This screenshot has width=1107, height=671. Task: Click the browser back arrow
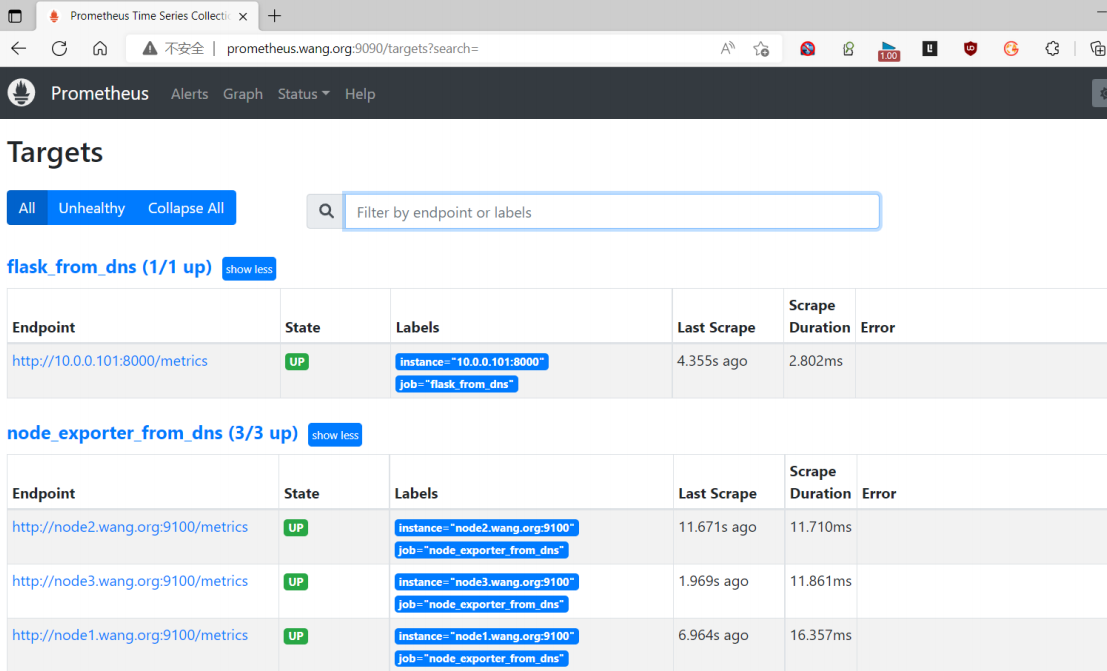tap(18, 49)
